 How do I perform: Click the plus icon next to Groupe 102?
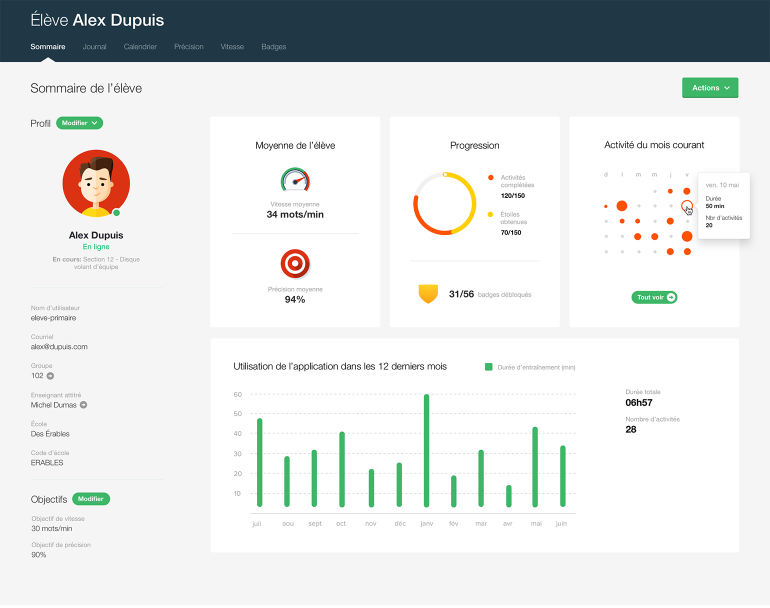(51, 376)
